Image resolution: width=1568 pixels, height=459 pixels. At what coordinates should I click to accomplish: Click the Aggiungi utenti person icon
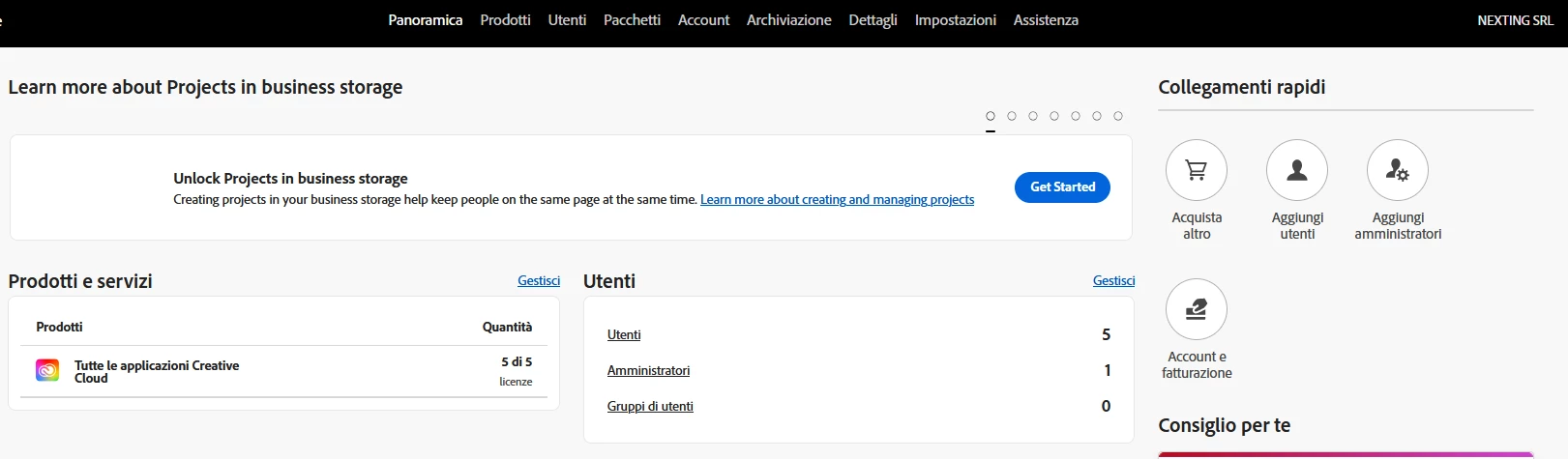[x=1297, y=170]
